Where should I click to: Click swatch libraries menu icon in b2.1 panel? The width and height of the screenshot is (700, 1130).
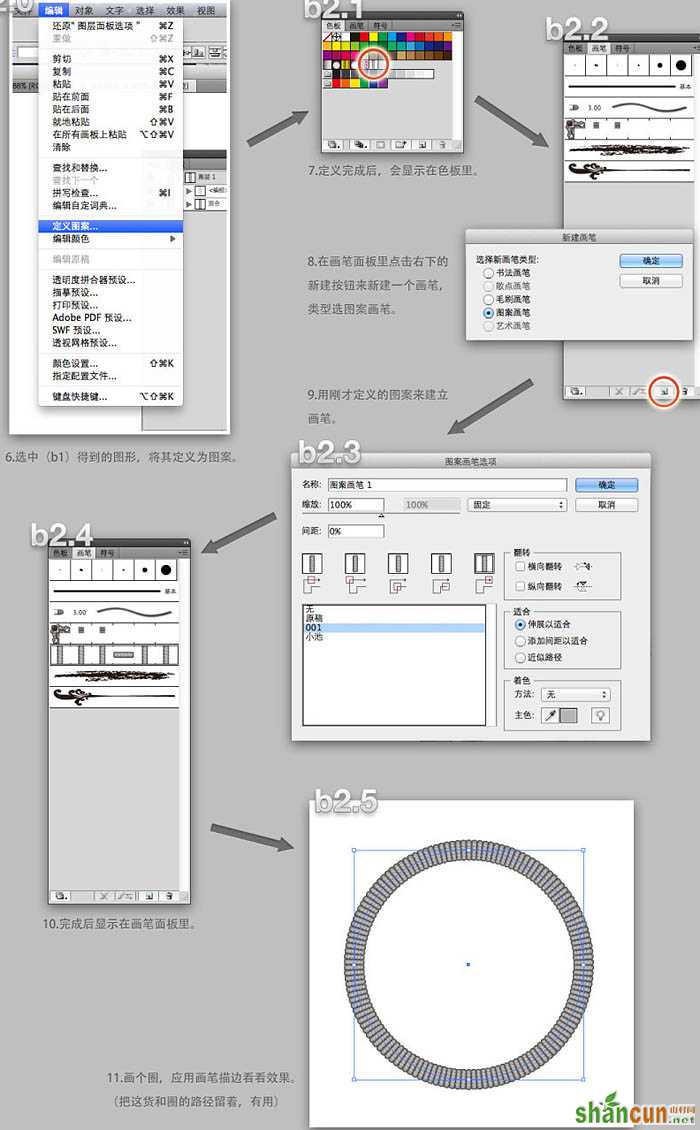tap(334, 145)
